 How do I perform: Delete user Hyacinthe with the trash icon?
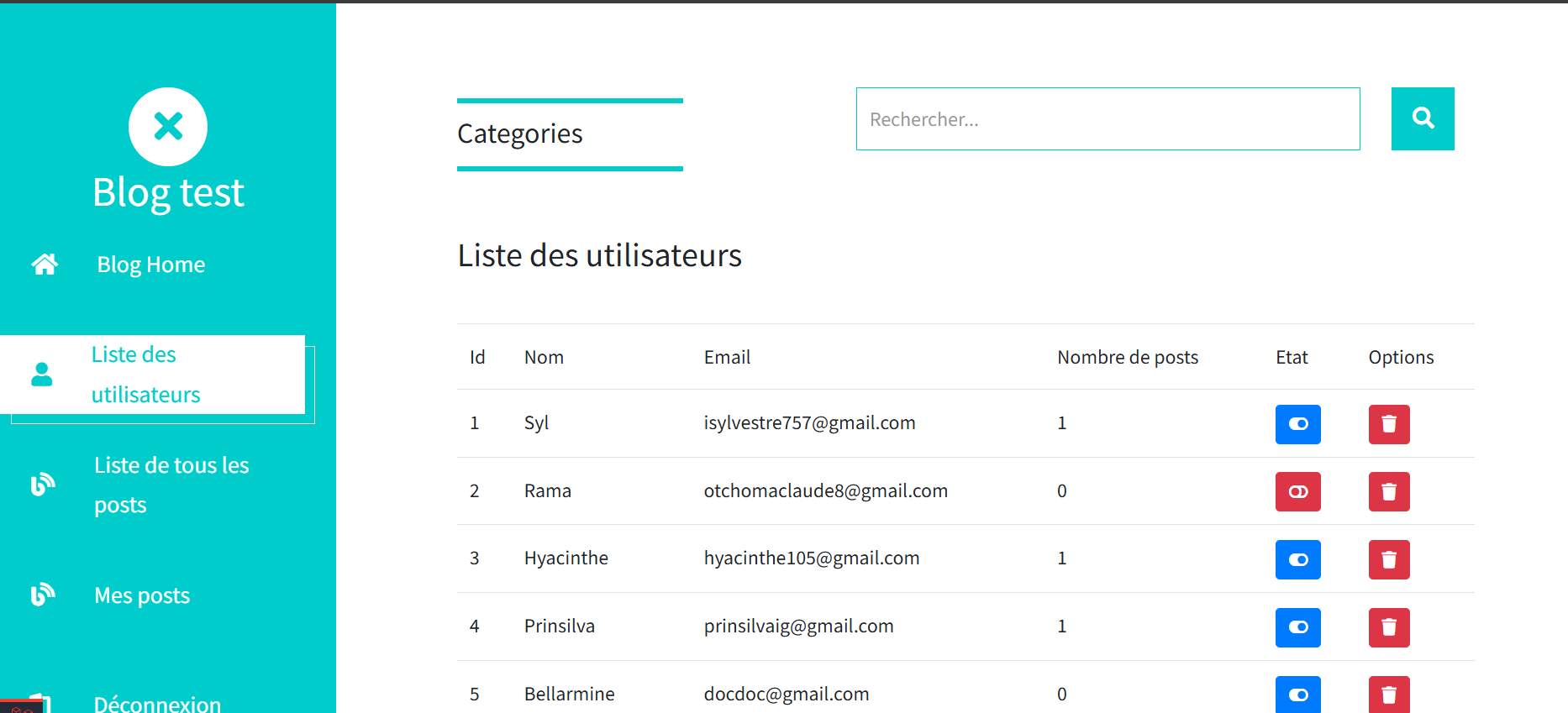click(x=1389, y=559)
